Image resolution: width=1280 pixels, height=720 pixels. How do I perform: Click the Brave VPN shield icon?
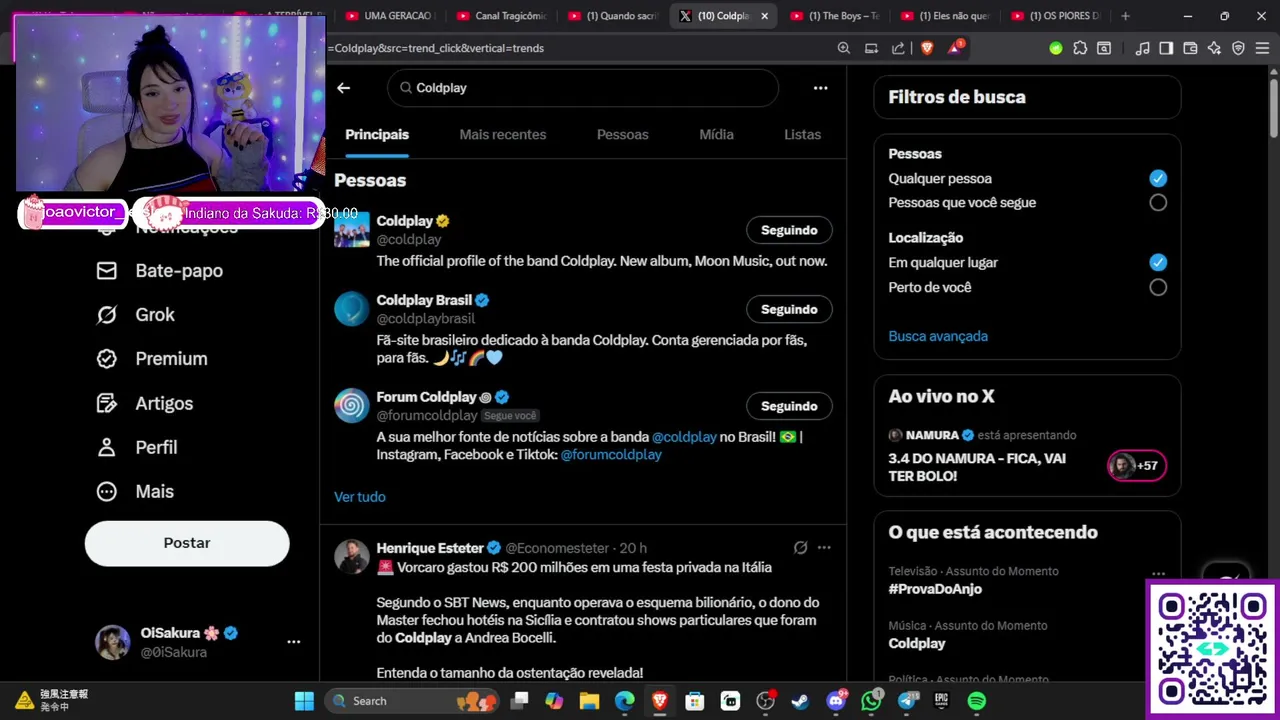point(1238,48)
